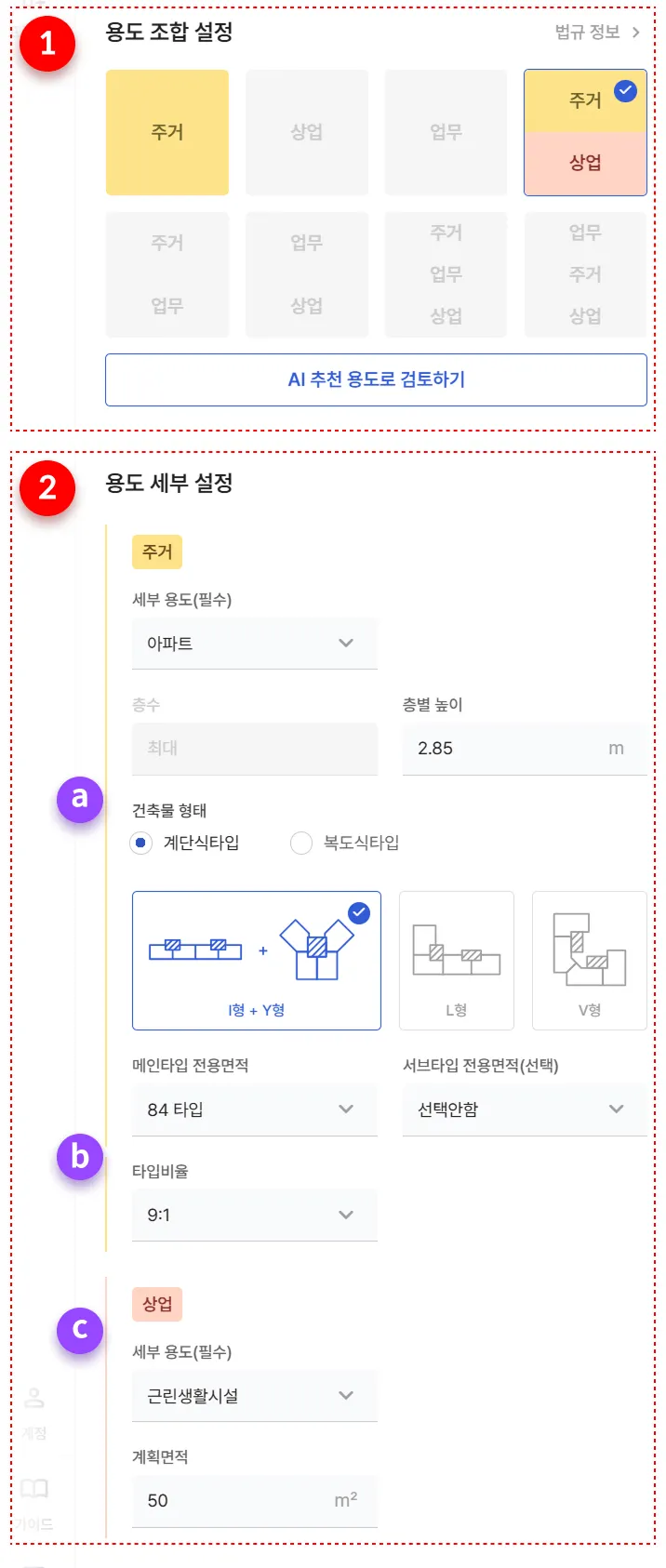The image size is (666, 1568).
Task: Click the check badge on I형 + Y형 card
Action: (359, 913)
